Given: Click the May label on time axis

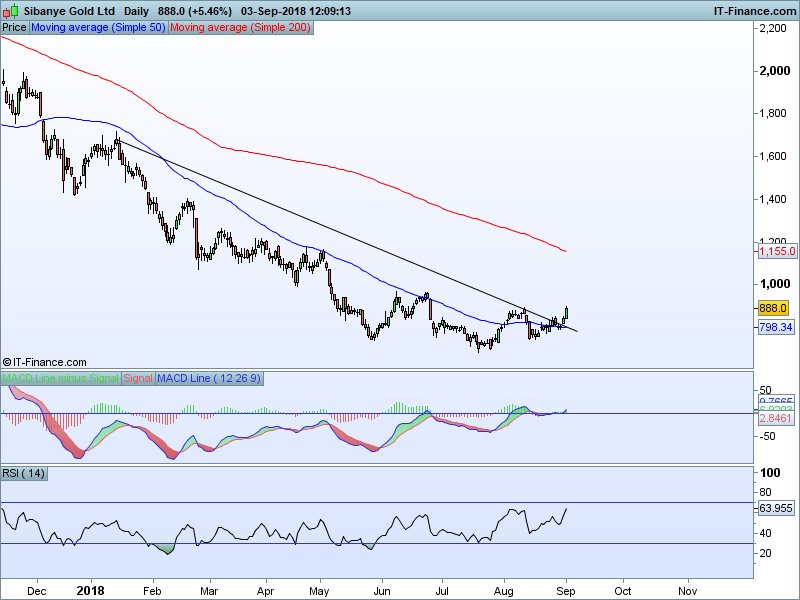Looking at the screenshot, I should pyautogui.click(x=319, y=591).
